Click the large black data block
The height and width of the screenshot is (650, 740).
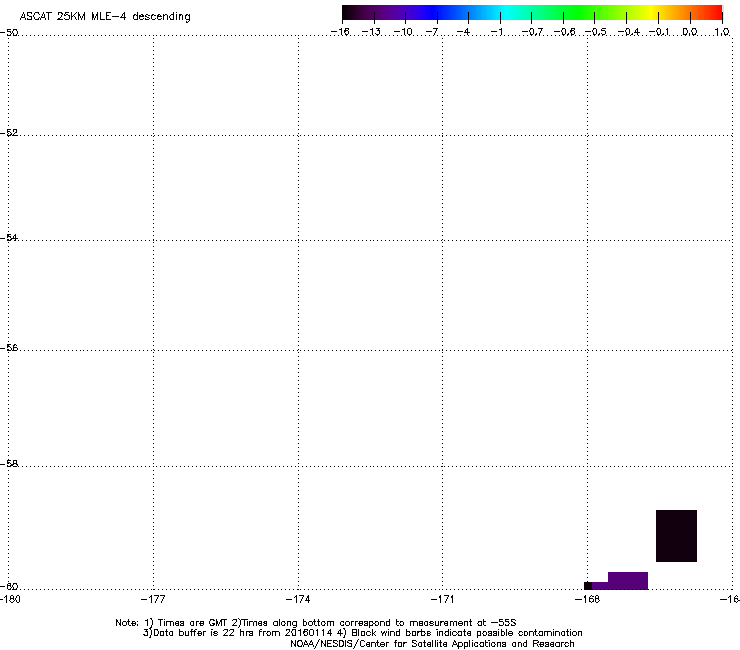pos(676,536)
